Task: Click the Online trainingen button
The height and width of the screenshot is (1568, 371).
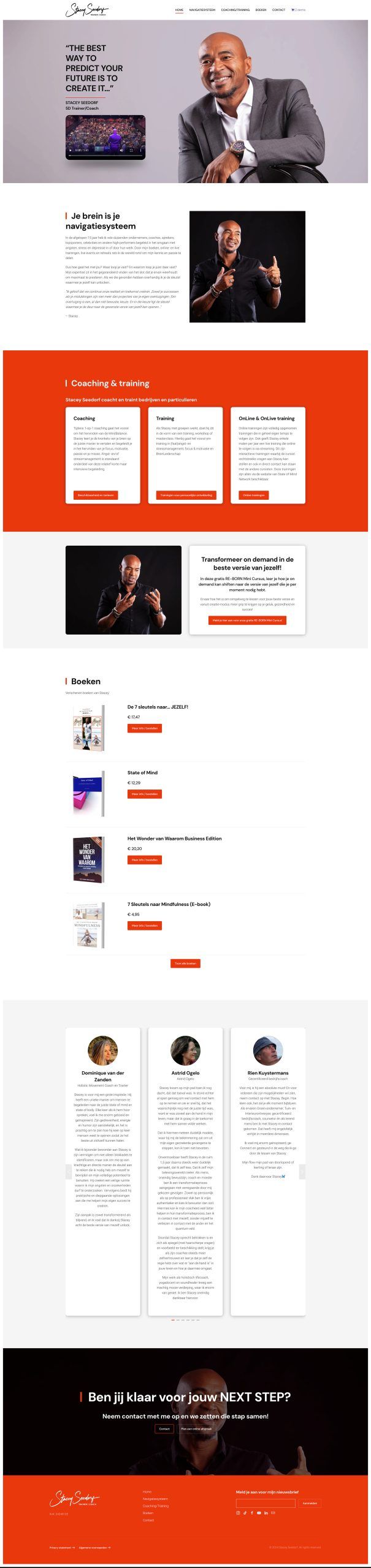Action: click(x=253, y=495)
